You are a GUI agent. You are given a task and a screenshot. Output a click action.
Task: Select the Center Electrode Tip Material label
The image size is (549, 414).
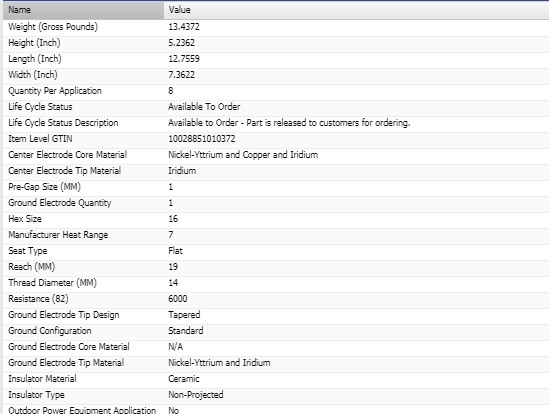pos(64,171)
